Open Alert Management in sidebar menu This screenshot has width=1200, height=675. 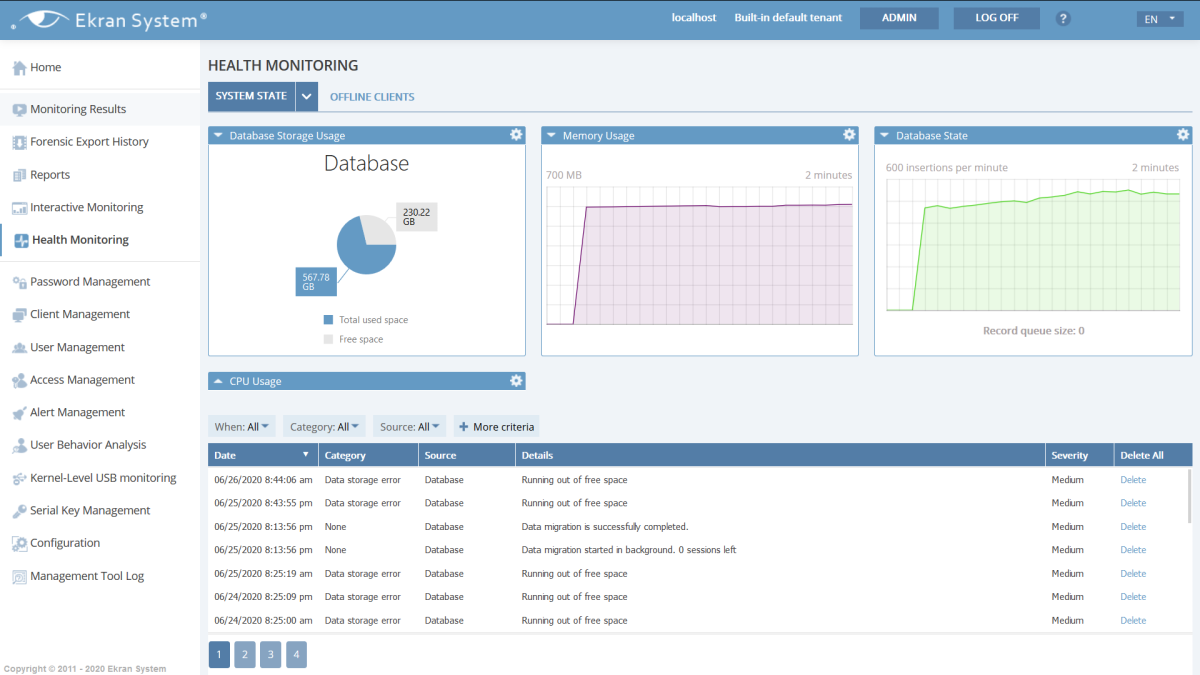click(77, 412)
